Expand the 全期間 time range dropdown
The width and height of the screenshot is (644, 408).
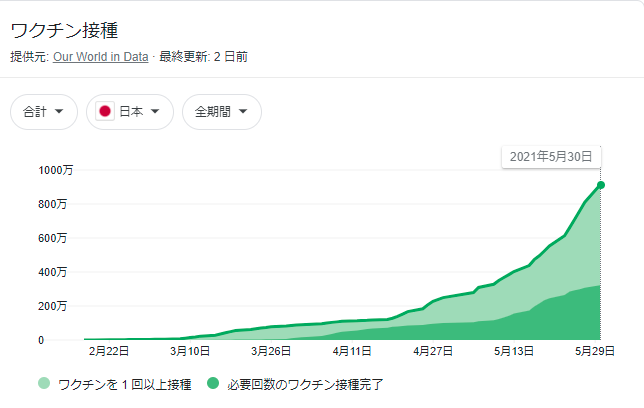tap(222, 112)
